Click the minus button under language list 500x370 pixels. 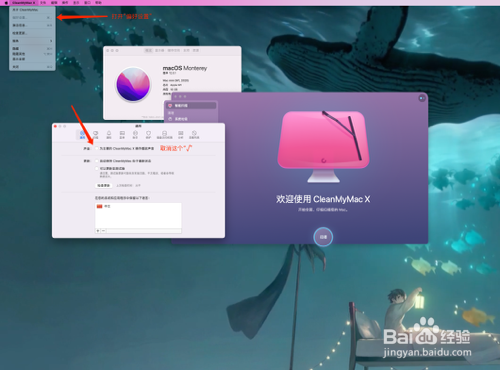pos(103,231)
